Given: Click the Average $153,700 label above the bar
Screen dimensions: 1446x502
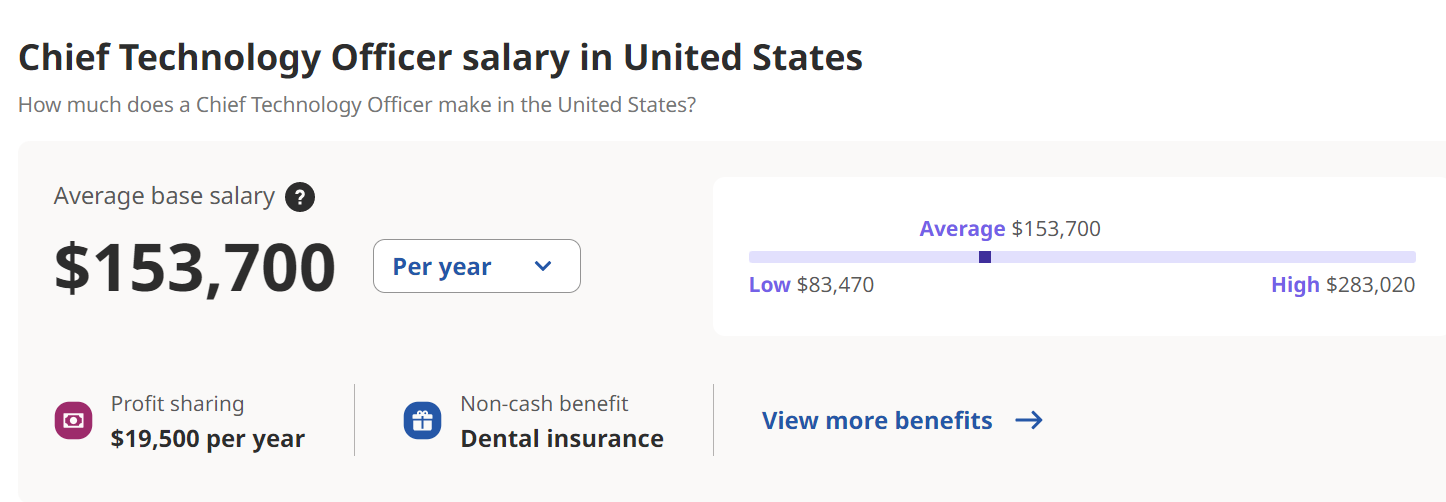Looking at the screenshot, I should [x=1010, y=229].
